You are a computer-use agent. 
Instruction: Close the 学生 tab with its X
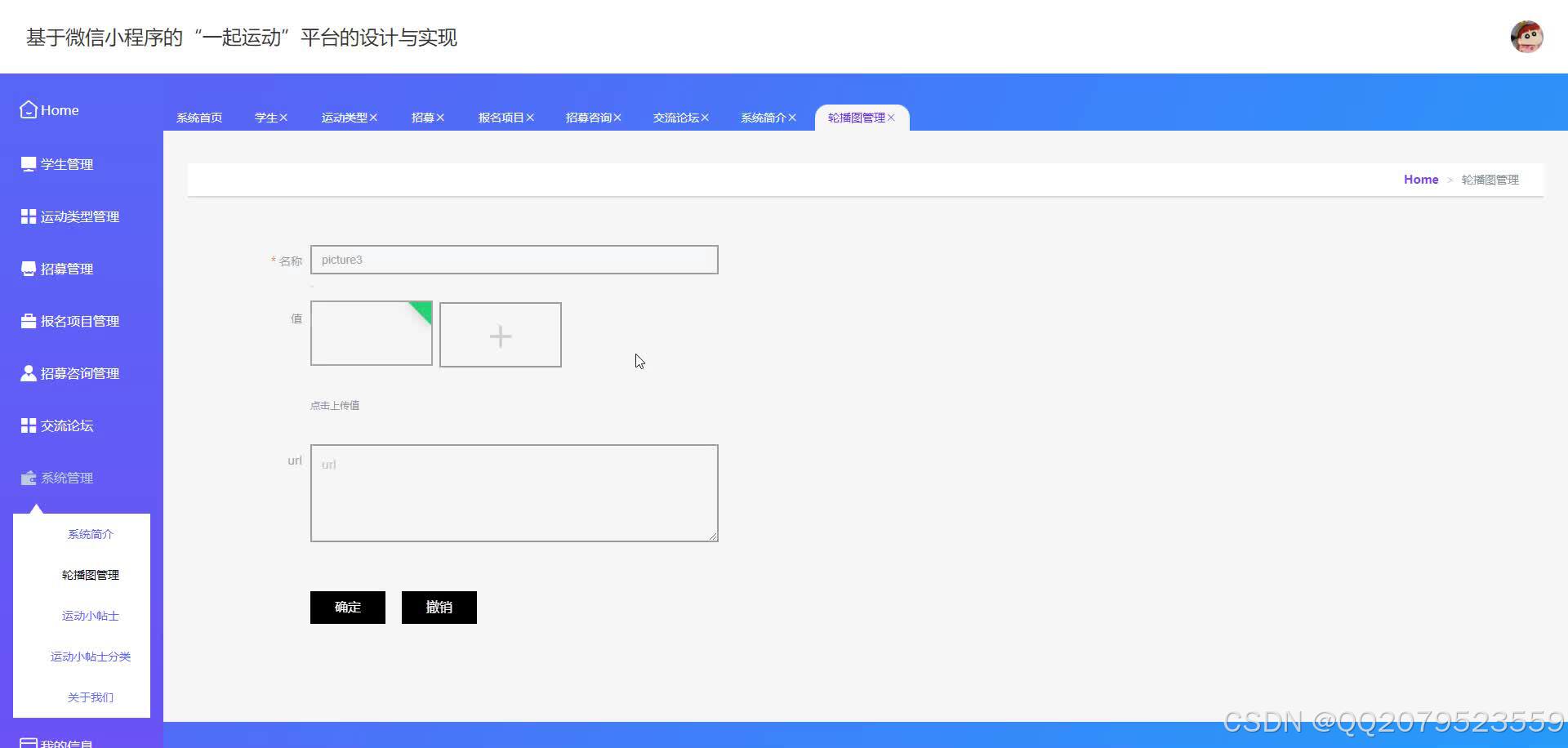point(283,118)
